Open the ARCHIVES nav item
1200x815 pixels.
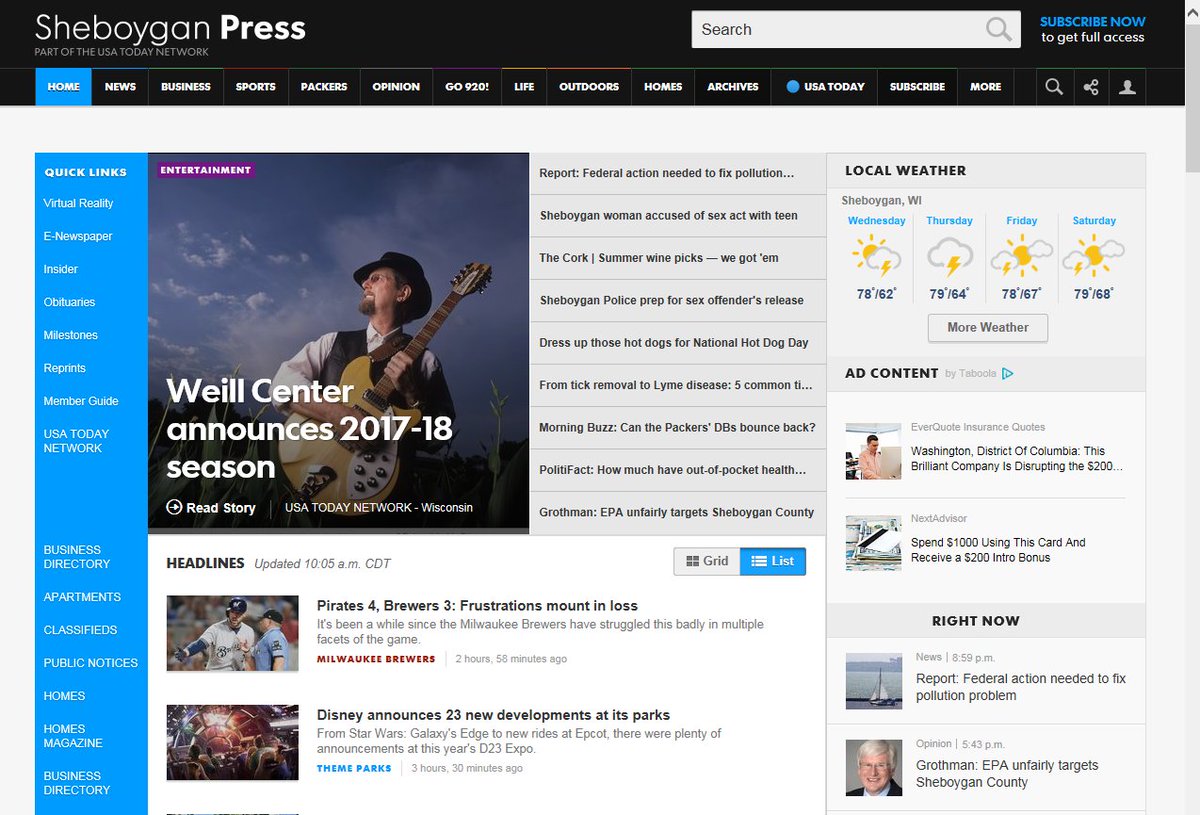733,87
